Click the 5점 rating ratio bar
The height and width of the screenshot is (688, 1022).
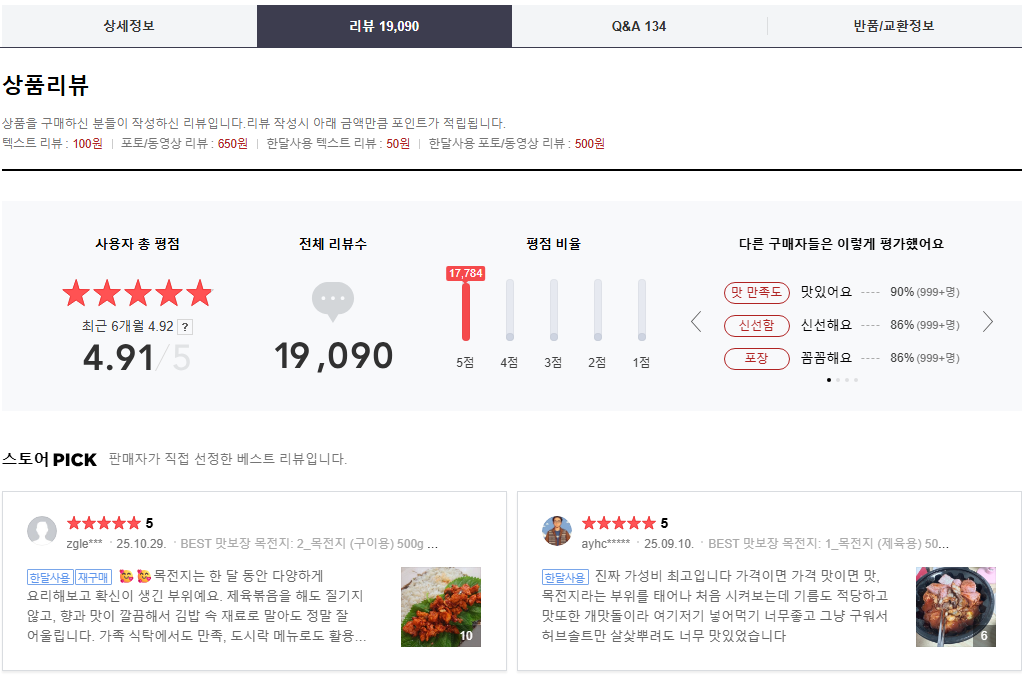pos(465,310)
